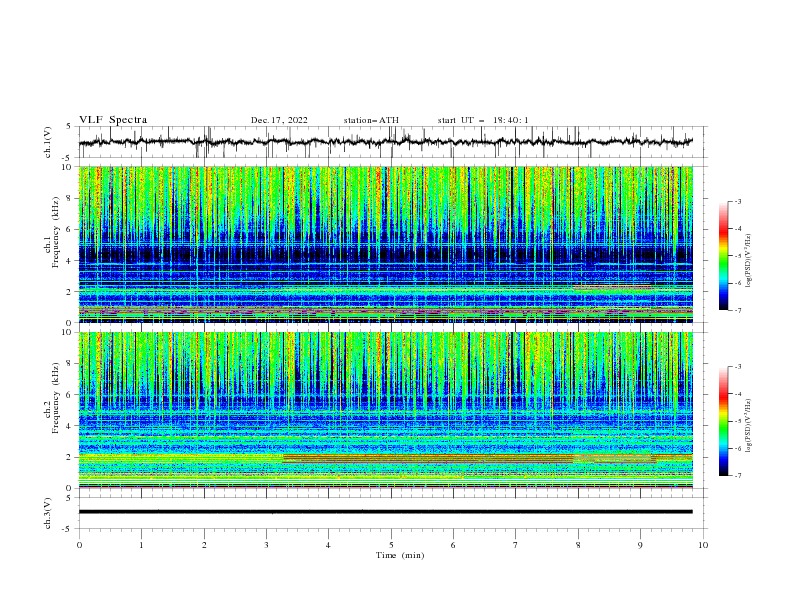Click the time axis tick label '3'
Viewport: 792px width, 612px height.
coord(266,545)
